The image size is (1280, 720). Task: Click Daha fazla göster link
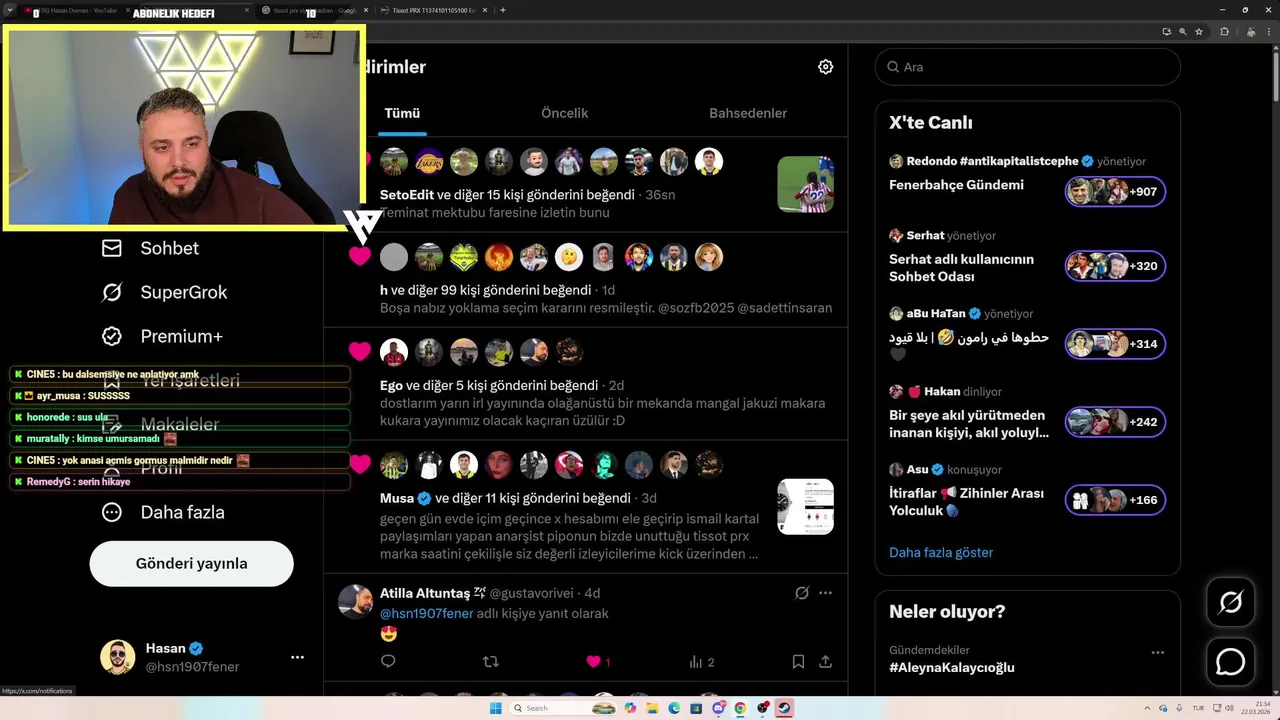pos(941,552)
